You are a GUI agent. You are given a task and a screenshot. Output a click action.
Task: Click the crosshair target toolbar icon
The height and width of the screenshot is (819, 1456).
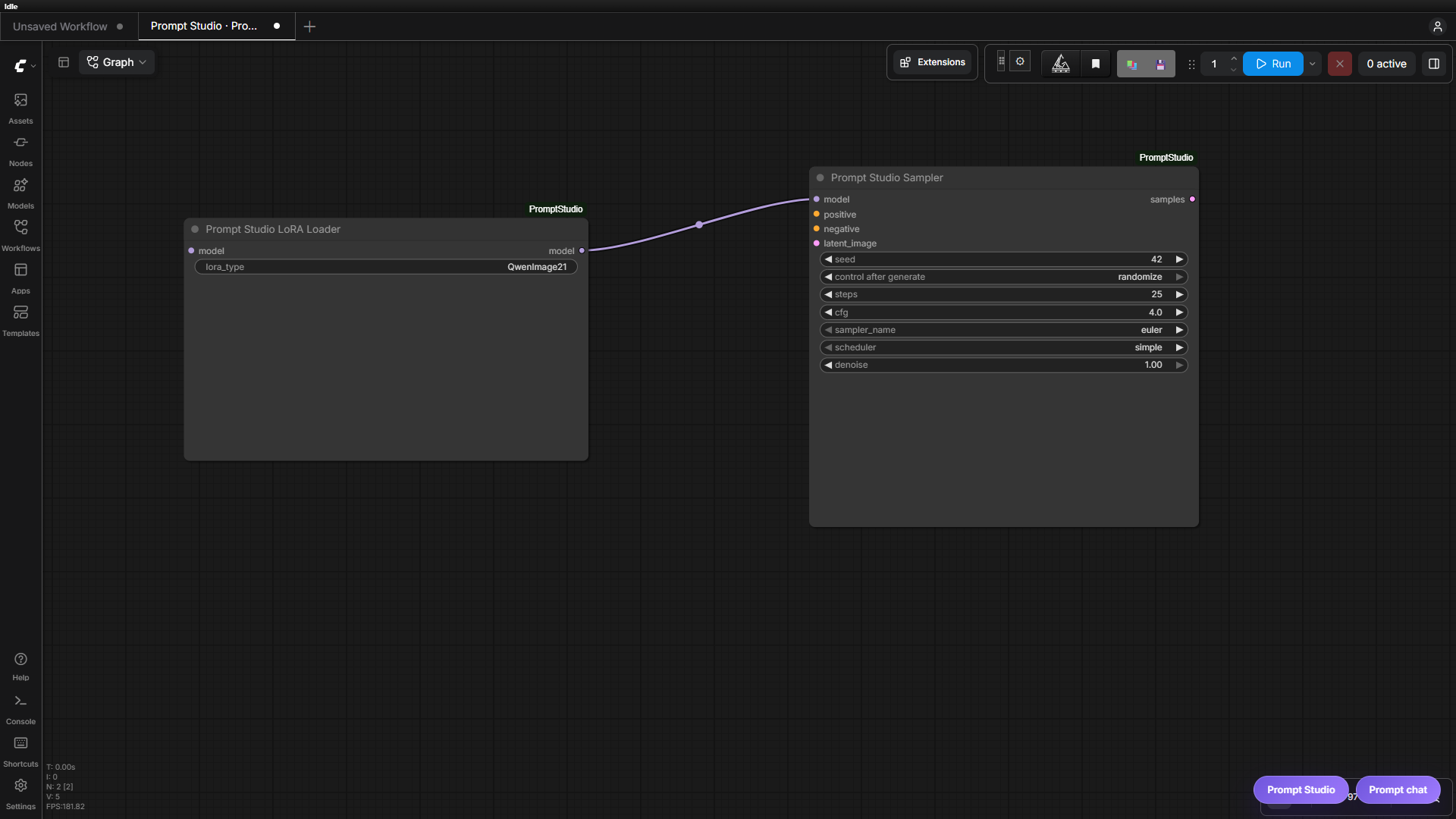(1020, 61)
